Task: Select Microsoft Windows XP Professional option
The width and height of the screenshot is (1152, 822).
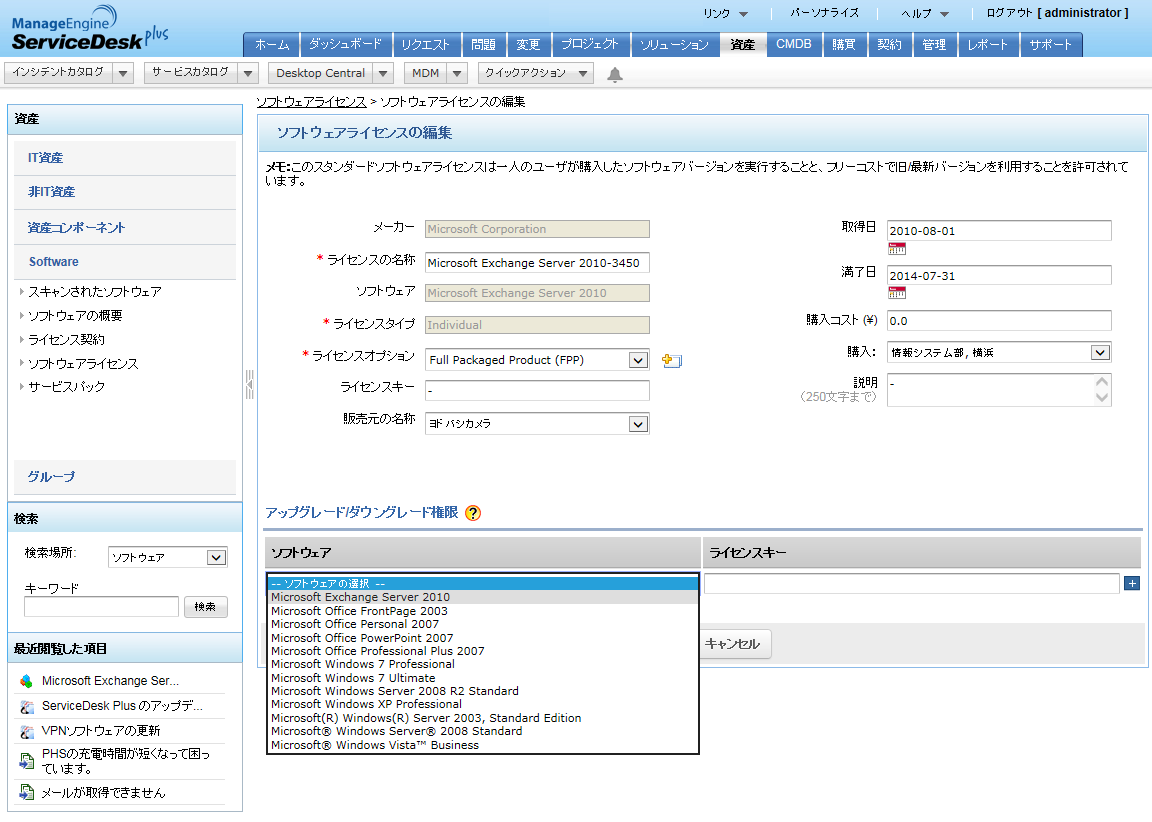Action: pos(482,704)
